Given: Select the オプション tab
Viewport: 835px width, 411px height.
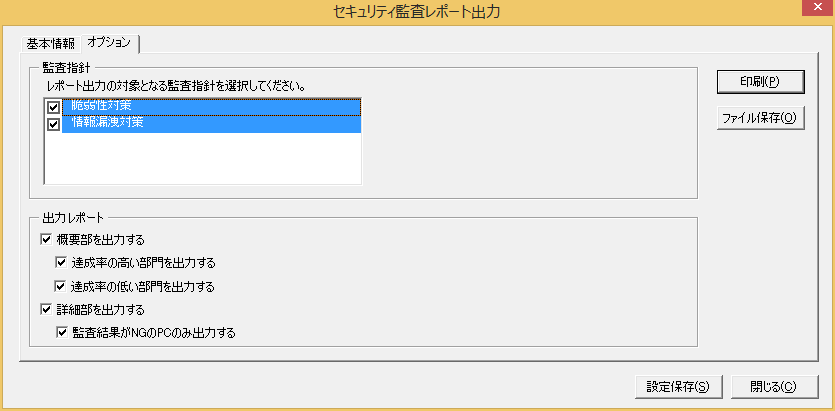Looking at the screenshot, I should (x=109, y=42).
